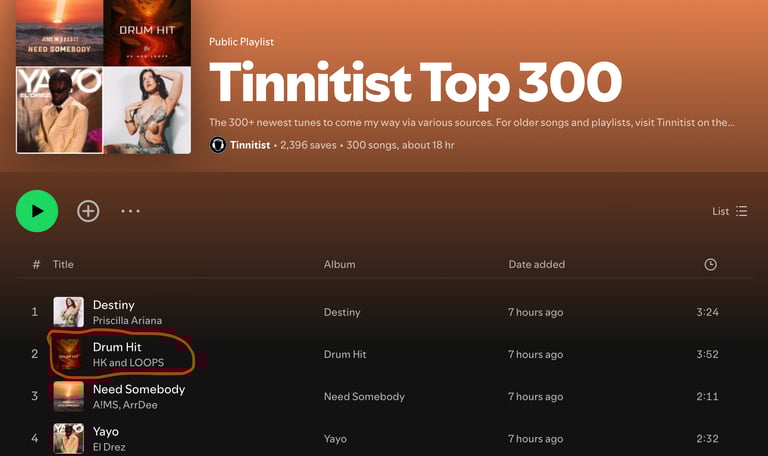
Task: Save playlist with the plus circle icon
Action: tap(88, 211)
